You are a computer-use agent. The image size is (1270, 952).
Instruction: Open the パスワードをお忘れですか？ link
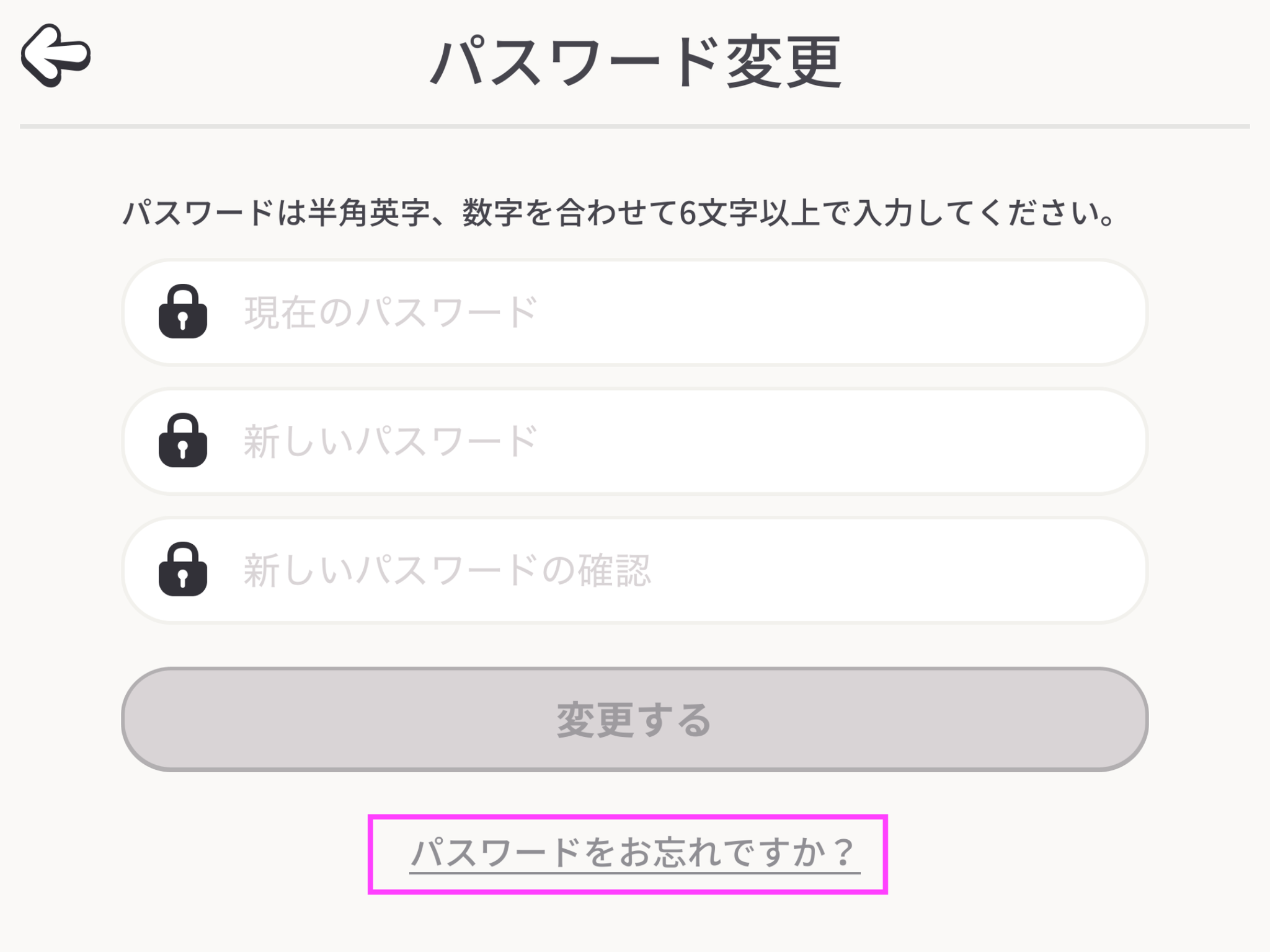pyautogui.click(x=634, y=853)
